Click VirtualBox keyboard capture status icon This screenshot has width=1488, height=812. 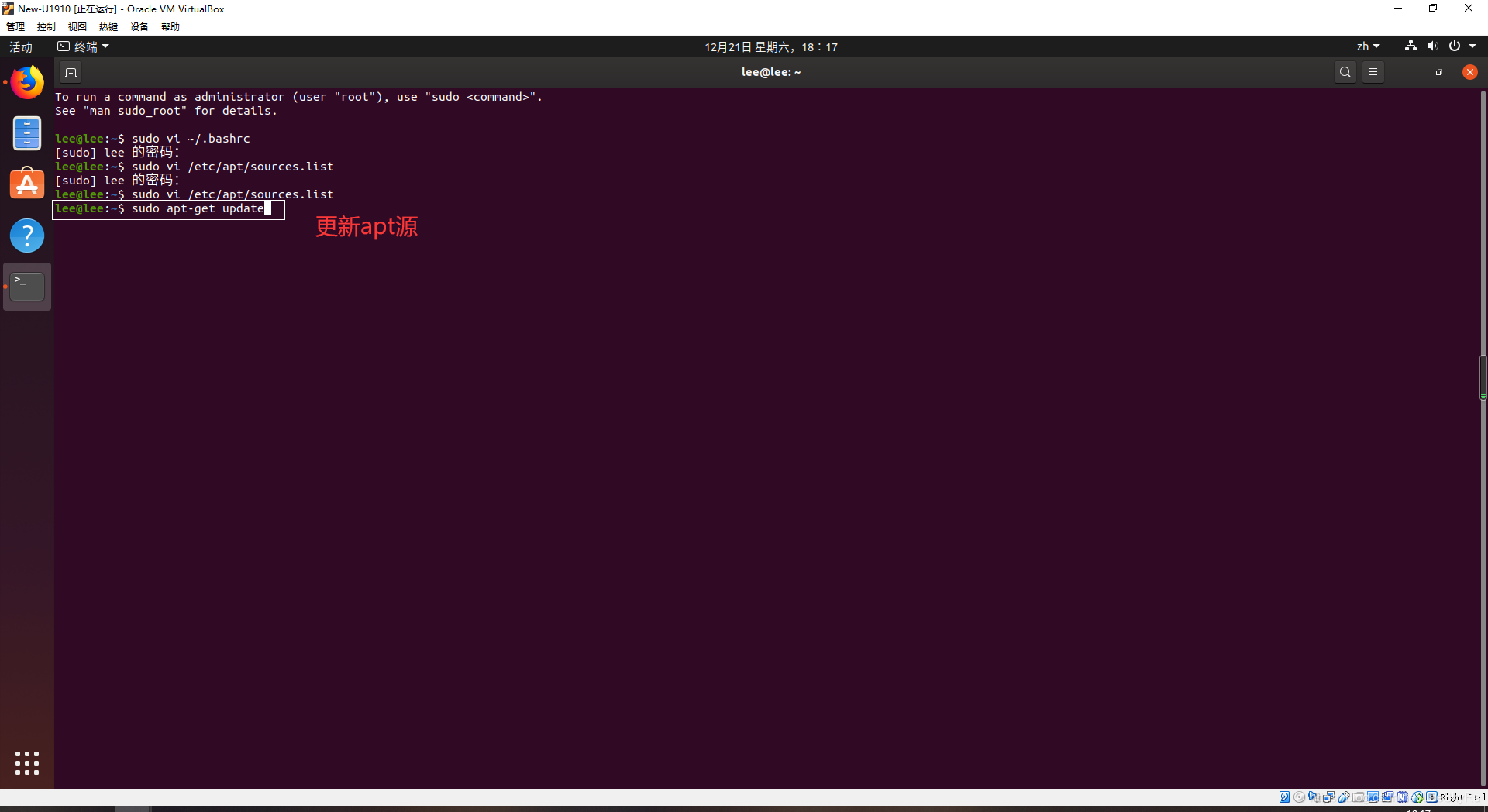[x=1431, y=797]
